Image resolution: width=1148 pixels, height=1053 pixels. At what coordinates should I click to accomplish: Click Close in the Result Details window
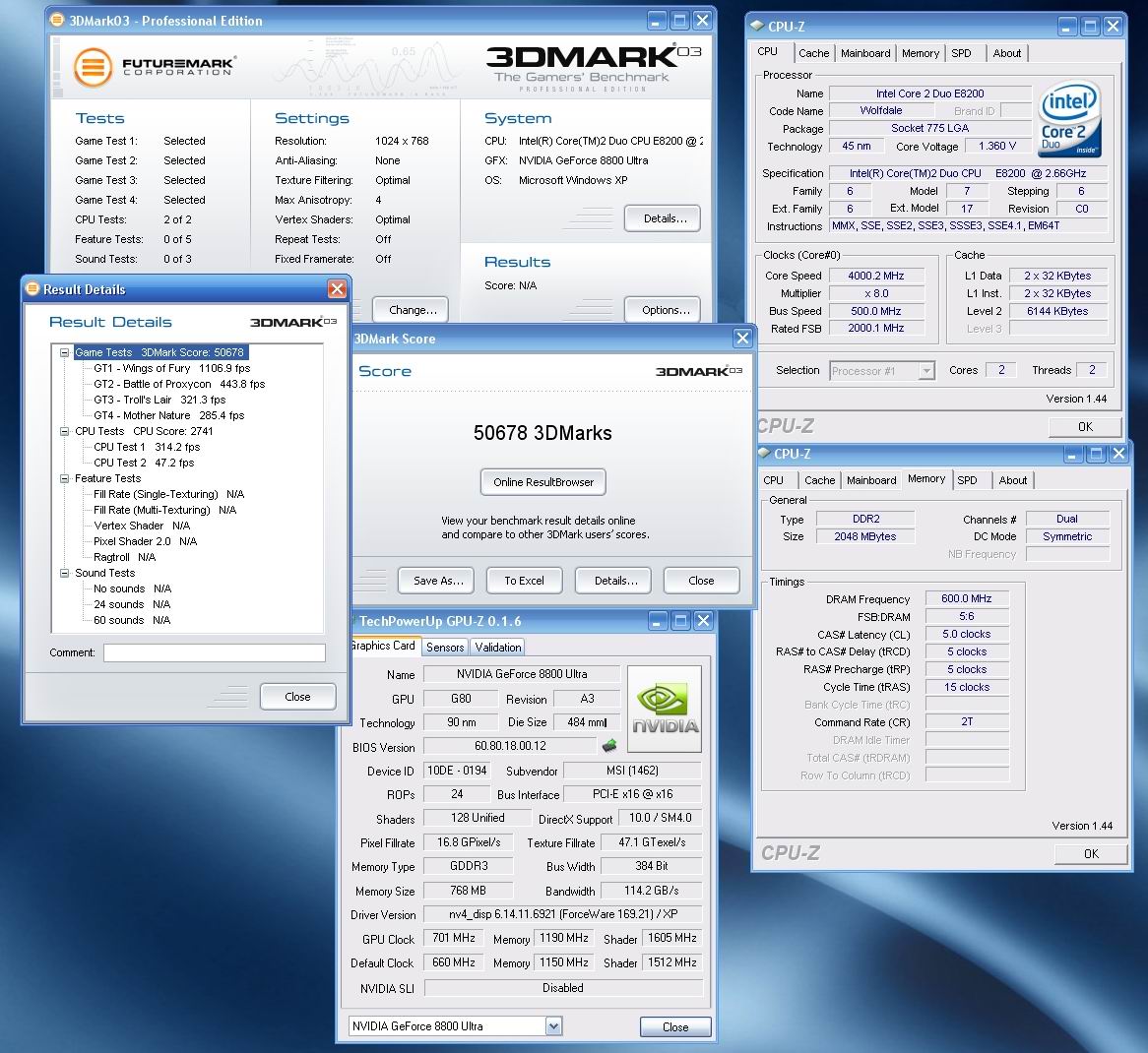tap(297, 697)
